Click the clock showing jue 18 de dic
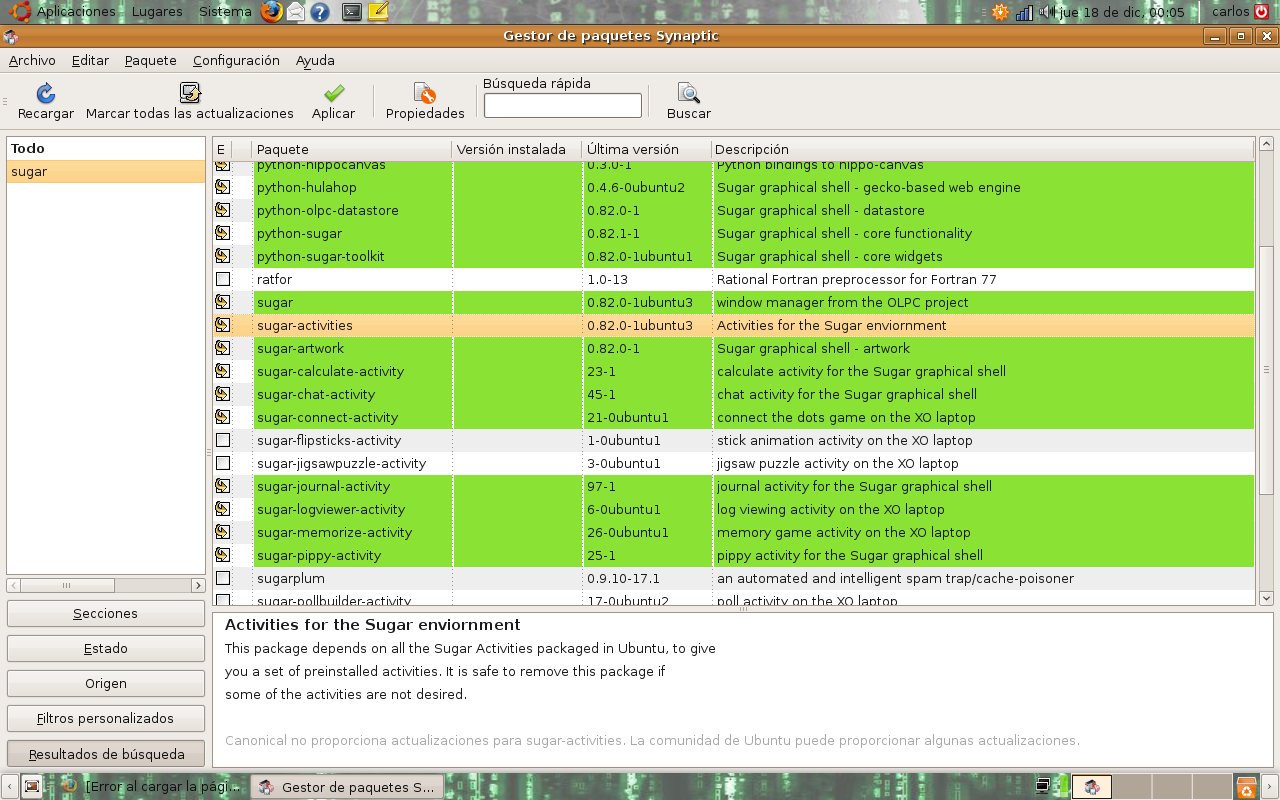 point(1122,12)
